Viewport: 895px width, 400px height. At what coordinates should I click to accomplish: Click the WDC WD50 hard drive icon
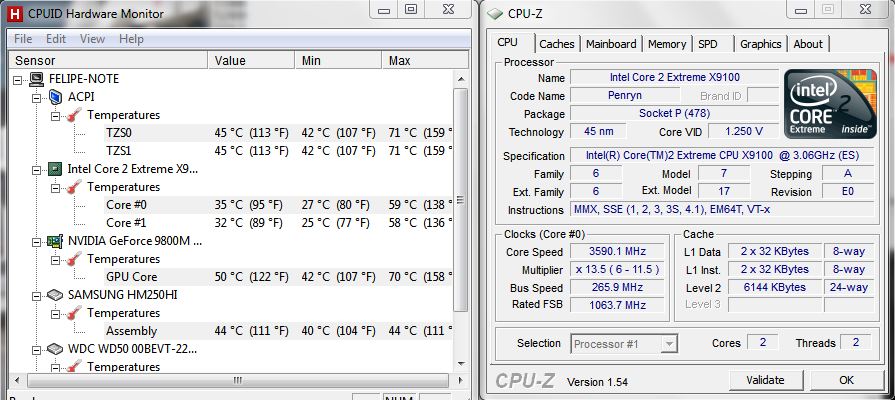click(55, 349)
